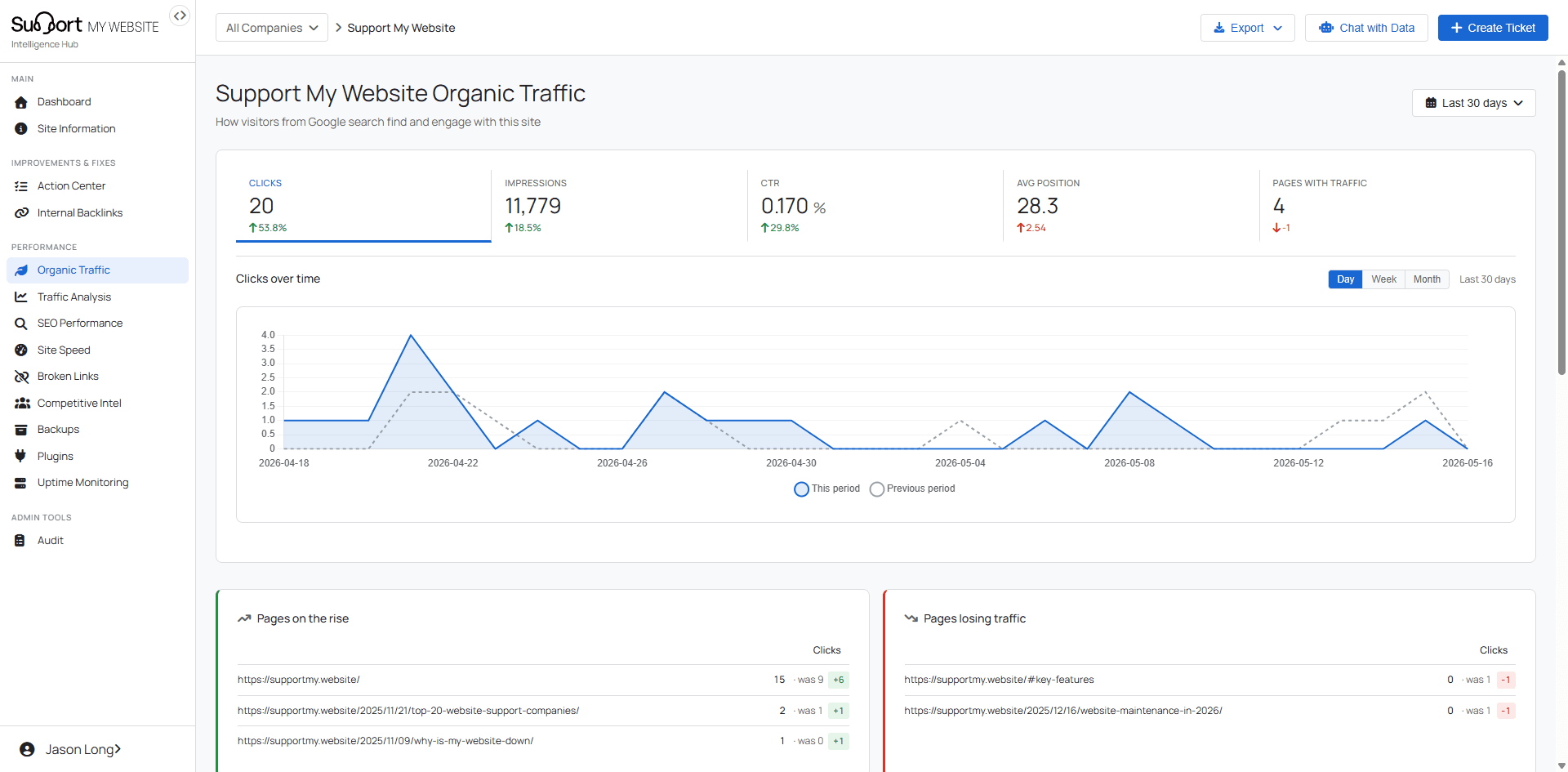The image size is (1568, 772).
Task: Collapse the sidebar with the arrows icon
Action: pyautogui.click(x=180, y=16)
